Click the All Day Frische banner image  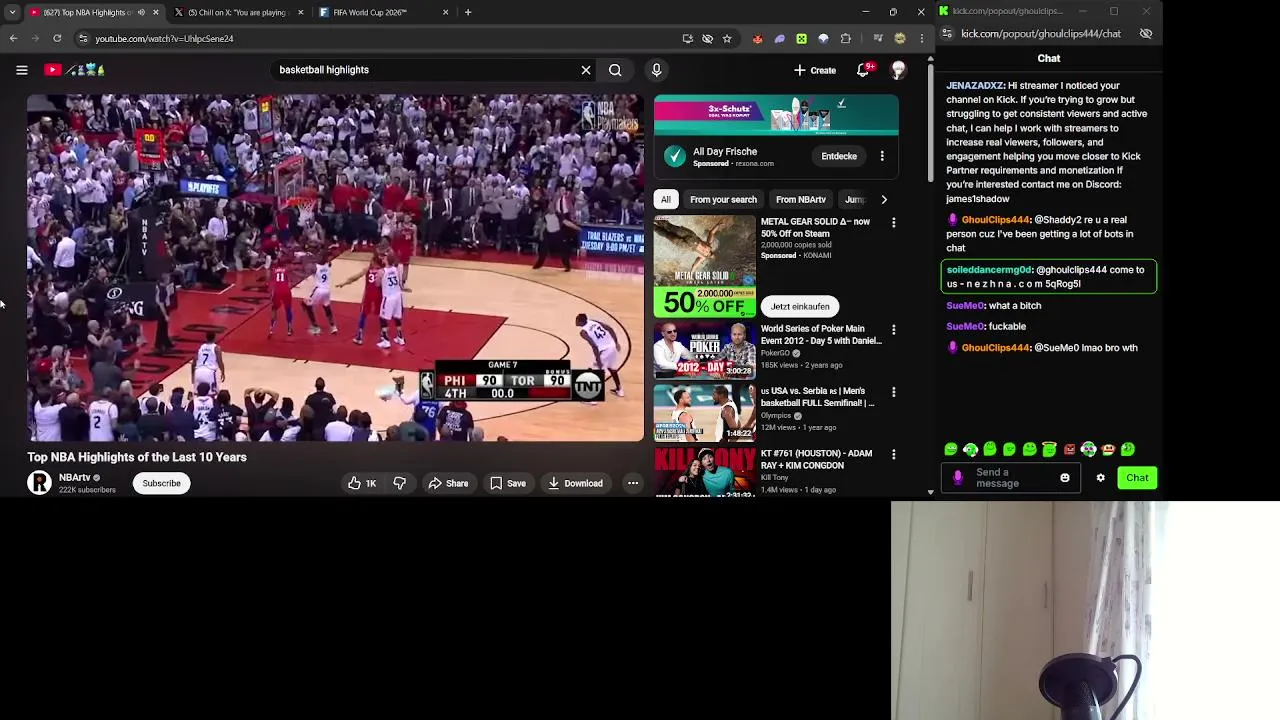(776, 115)
